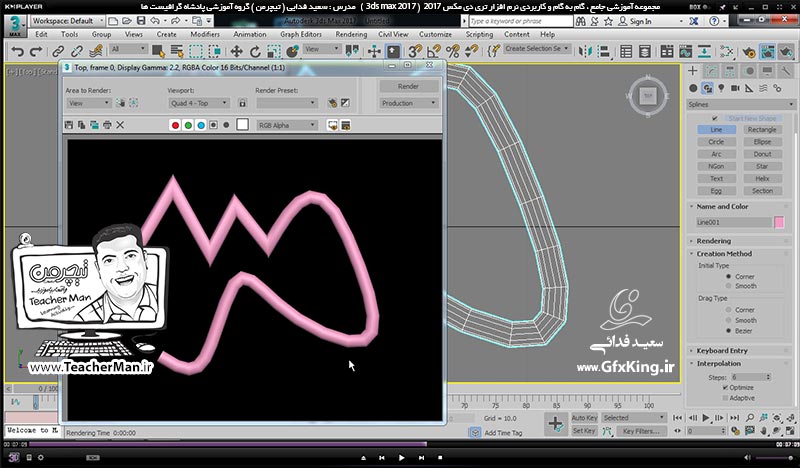Open the Graph Editors menu
The width and height of the screenshot is (800, 468).
(x=301, y=34)
